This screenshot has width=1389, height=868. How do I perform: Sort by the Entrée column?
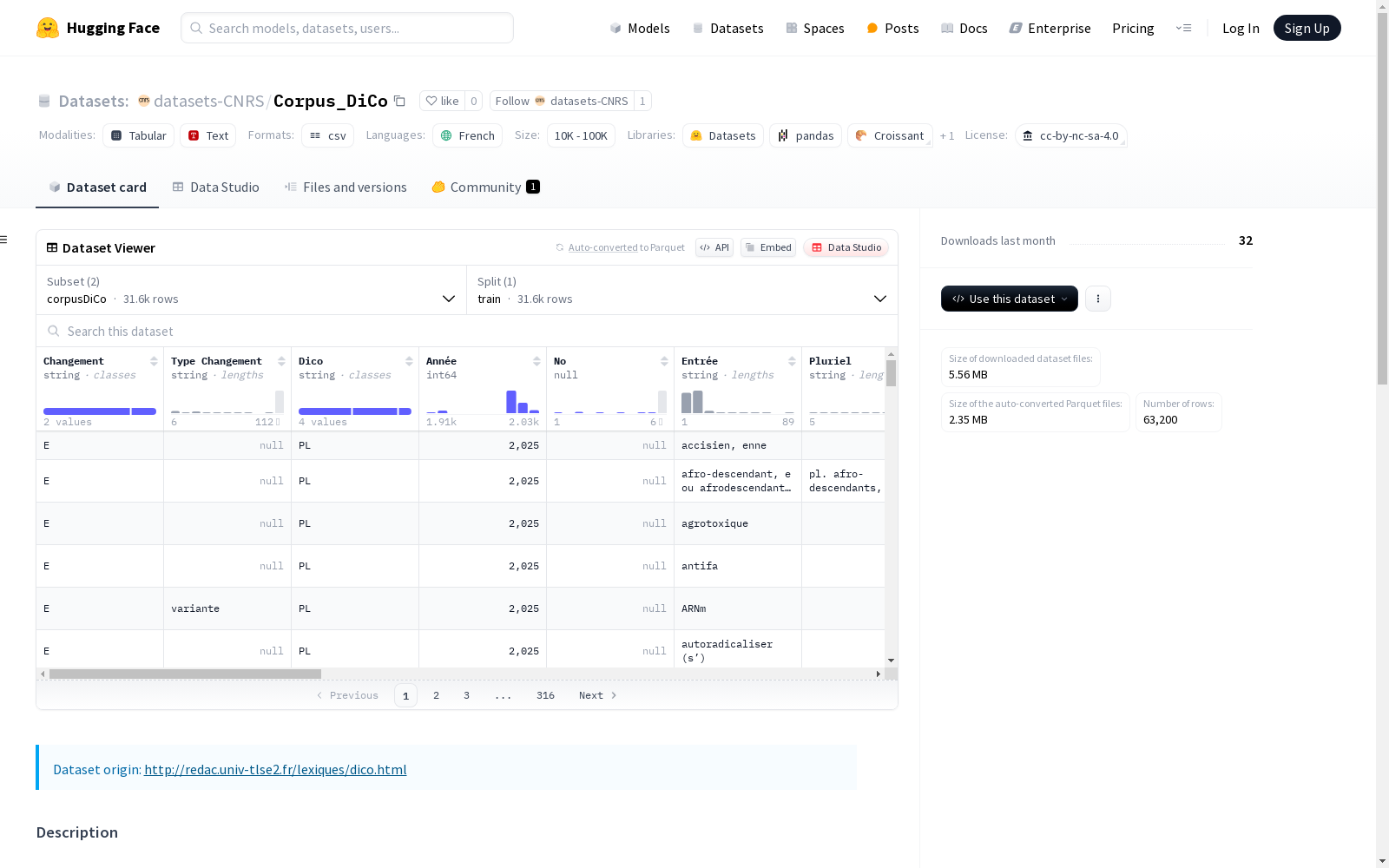[x=792, y=361]
